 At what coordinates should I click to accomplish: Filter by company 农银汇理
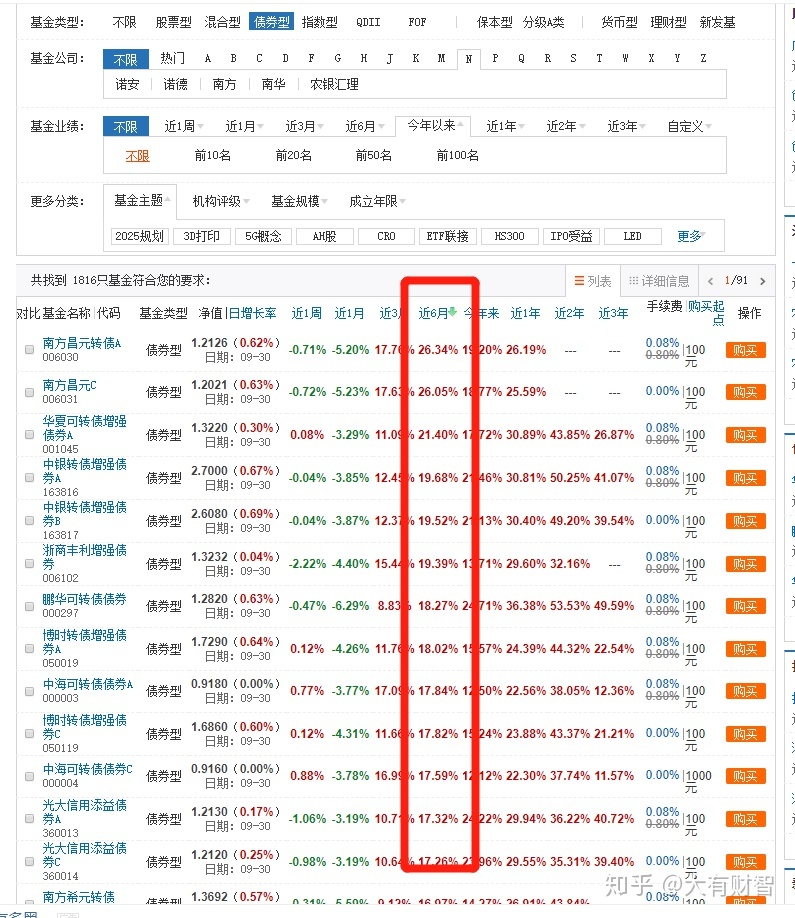tap(334, 84)
